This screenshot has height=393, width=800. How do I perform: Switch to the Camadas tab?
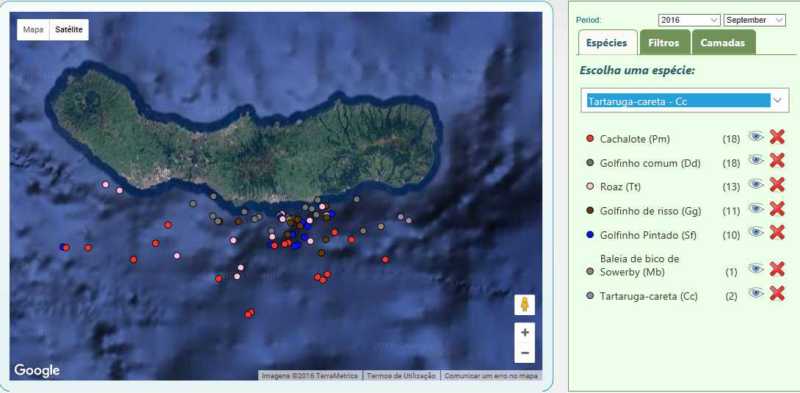tap(723, 43)
